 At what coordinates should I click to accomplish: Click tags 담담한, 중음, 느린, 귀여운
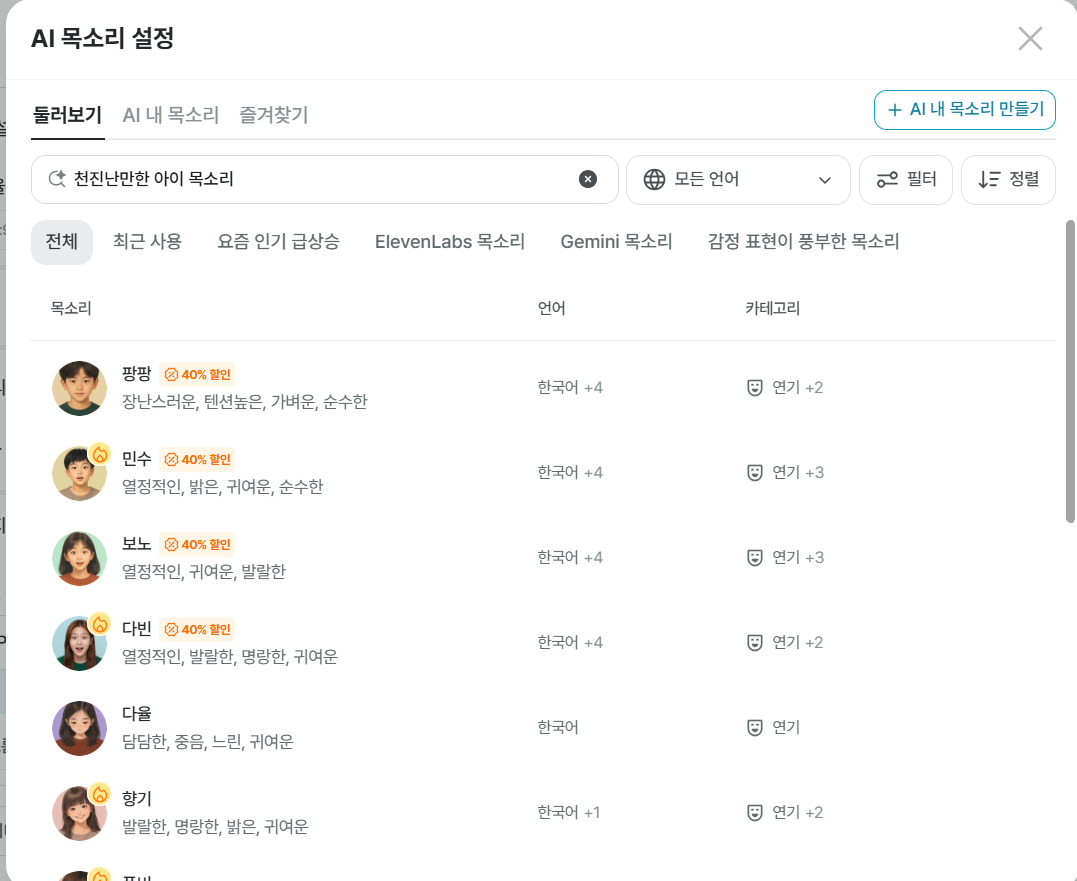pos(207,742)
